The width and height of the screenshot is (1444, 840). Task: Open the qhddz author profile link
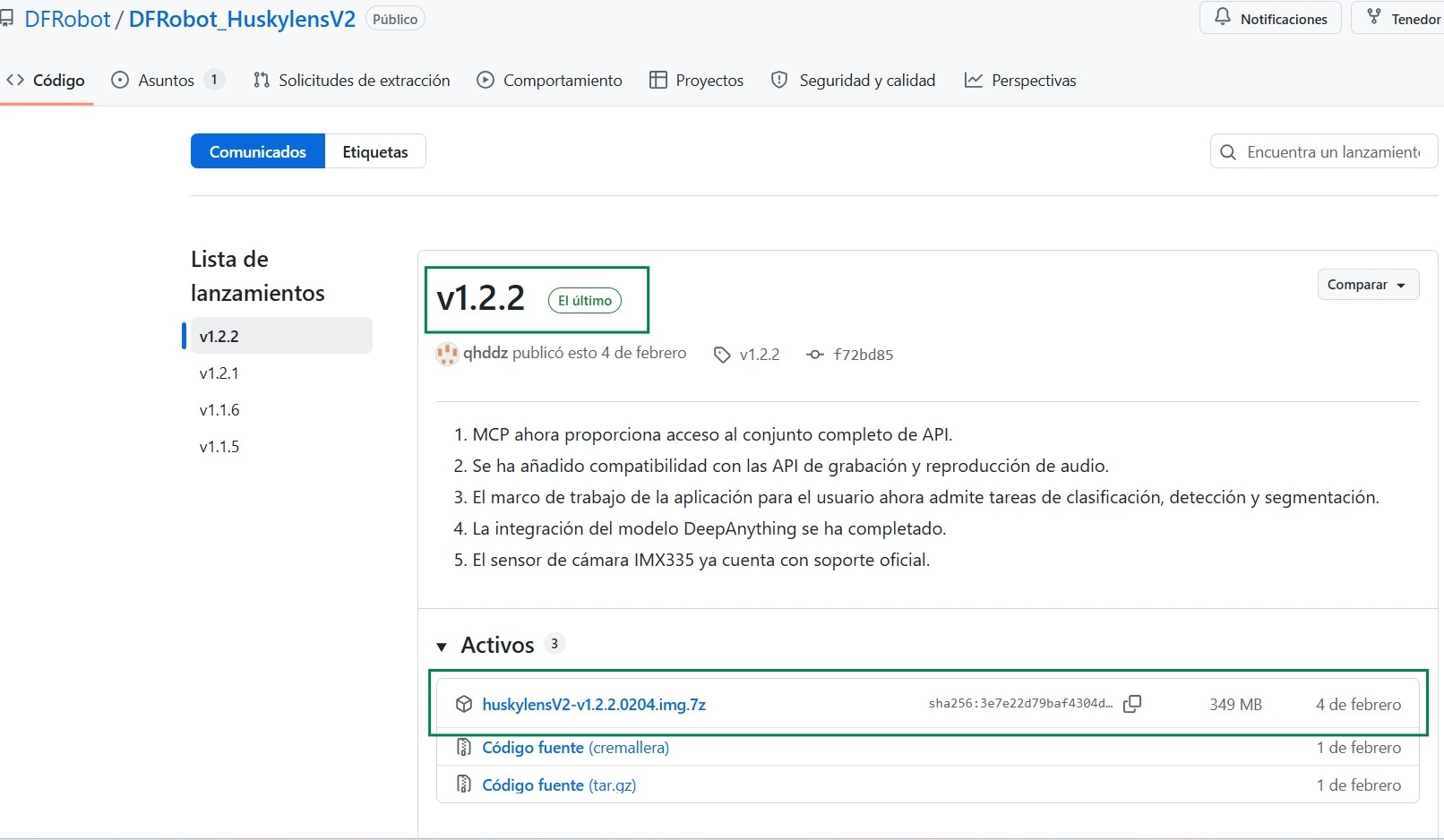[x=486, y=353]
